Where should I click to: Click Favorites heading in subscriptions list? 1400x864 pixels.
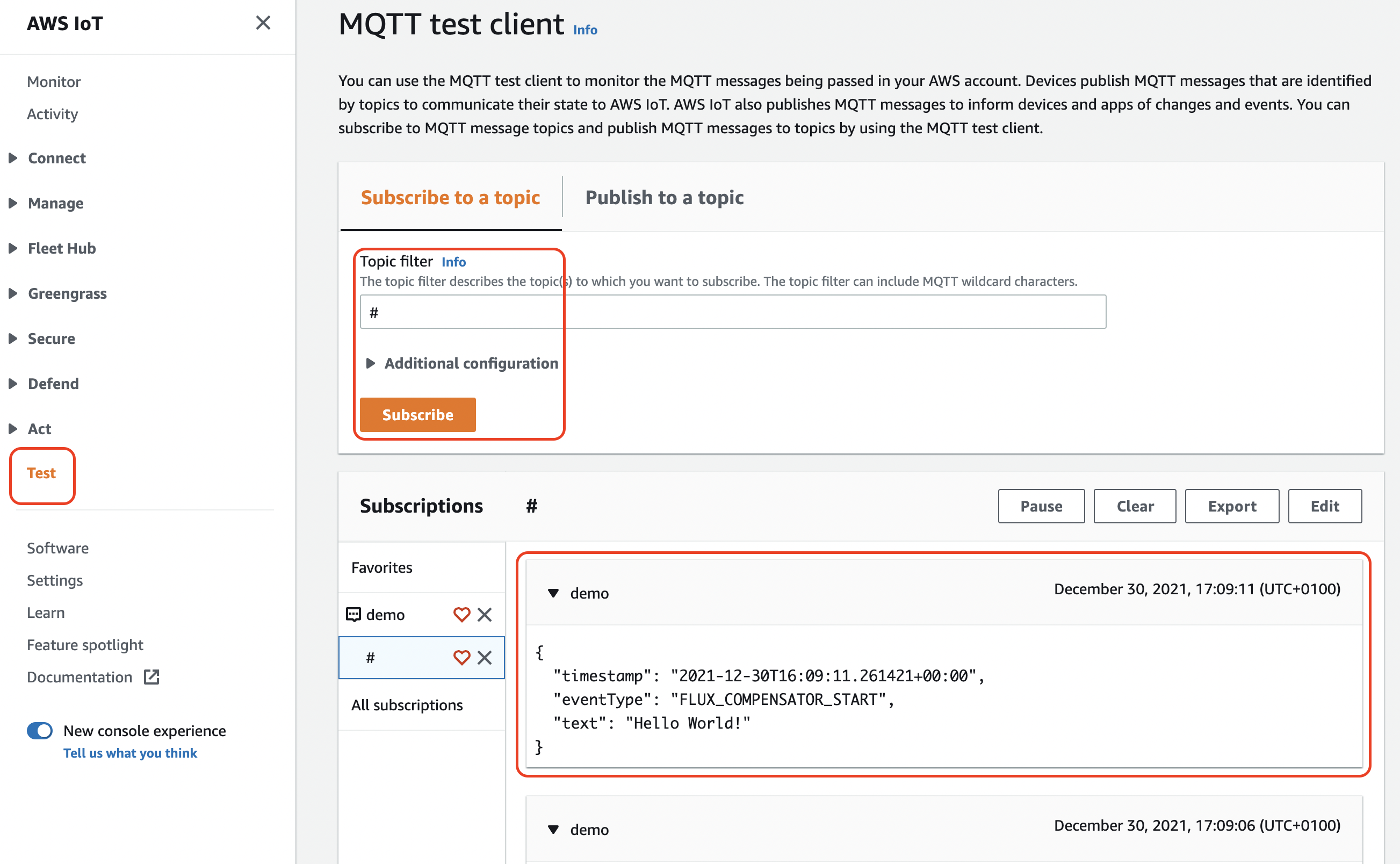[381, 567]
